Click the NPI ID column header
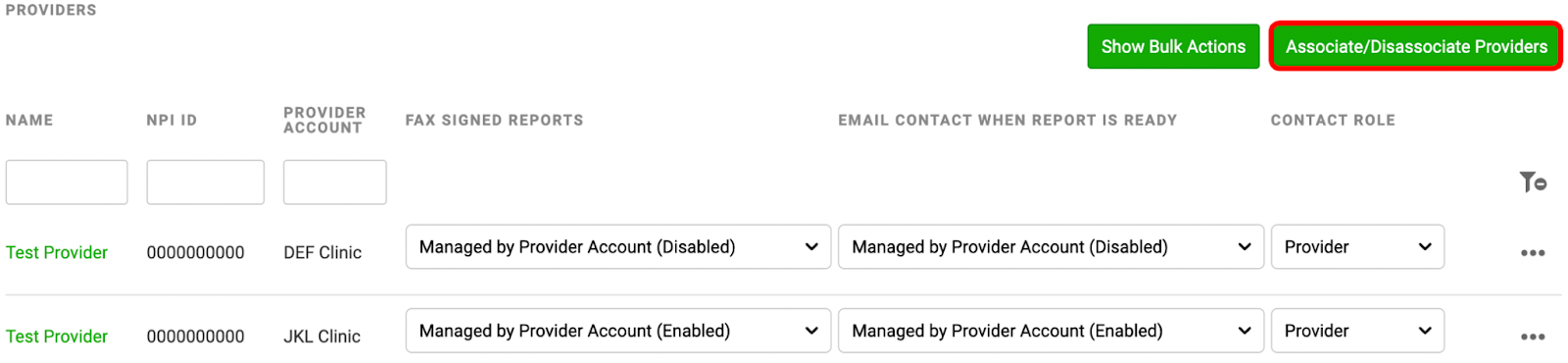Screen dimensions: 1568x363 [x=171, y=120]
